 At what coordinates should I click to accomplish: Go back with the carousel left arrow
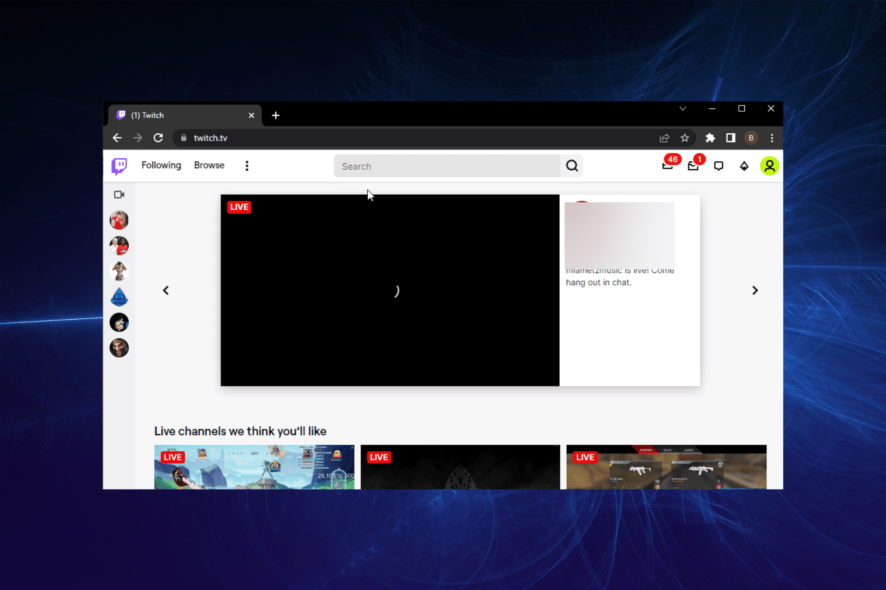point(165,290)
